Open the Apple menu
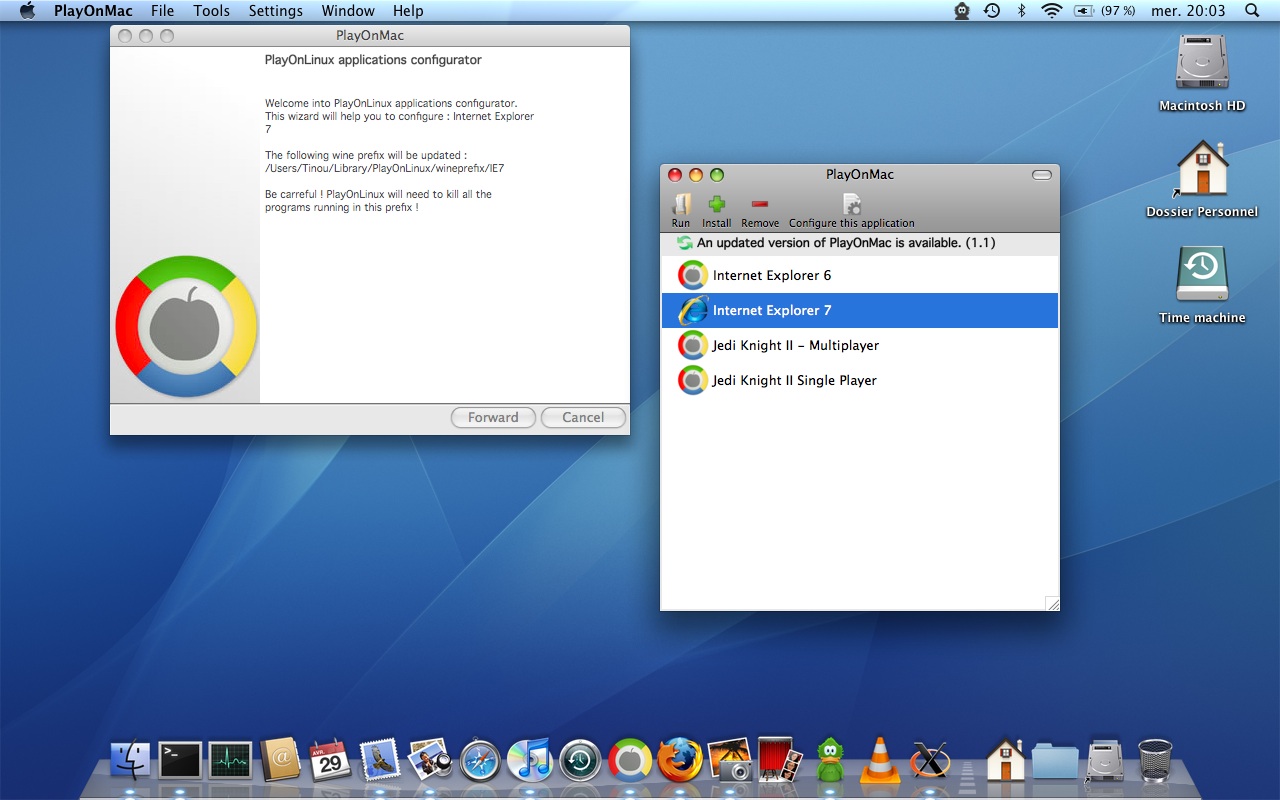This screenshot has height=800, width=1280. click(x=27, y=11)
